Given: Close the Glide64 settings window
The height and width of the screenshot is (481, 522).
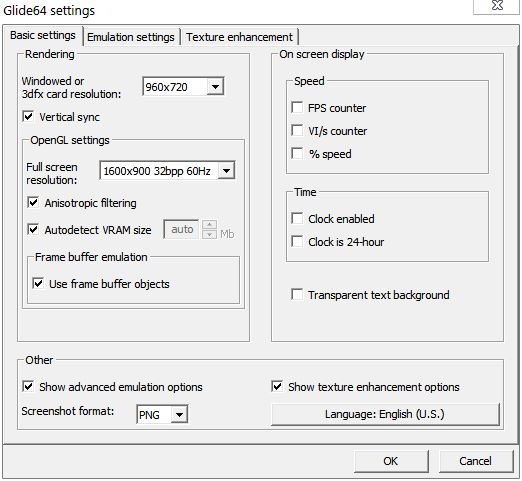Looking at the screenshot, I should pos(497,6).
